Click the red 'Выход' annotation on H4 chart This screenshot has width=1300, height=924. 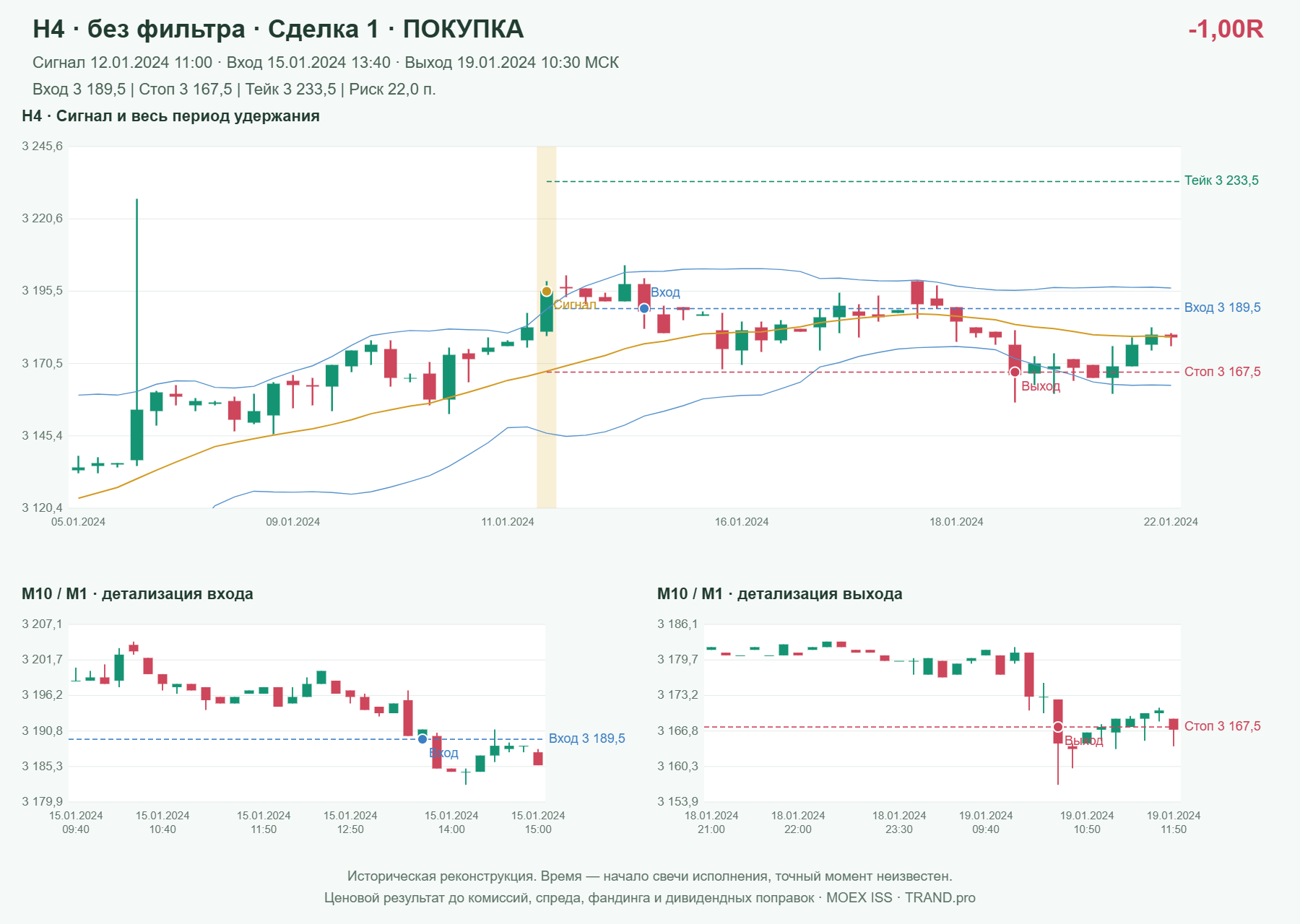(1041, 386)
